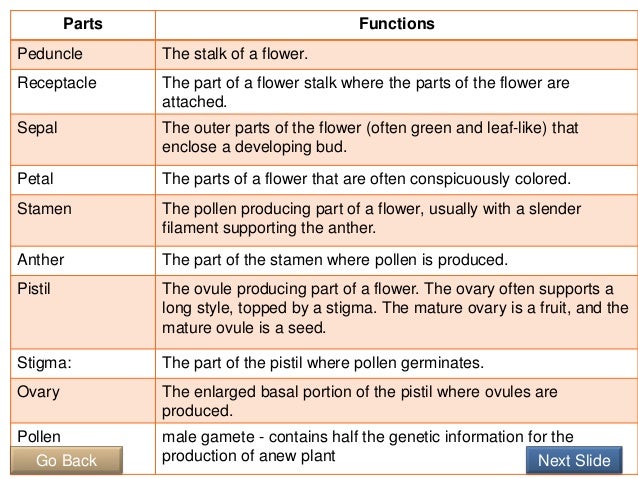Click the Stigma row label
Screen dimensions: 638x479
(44, 363)
